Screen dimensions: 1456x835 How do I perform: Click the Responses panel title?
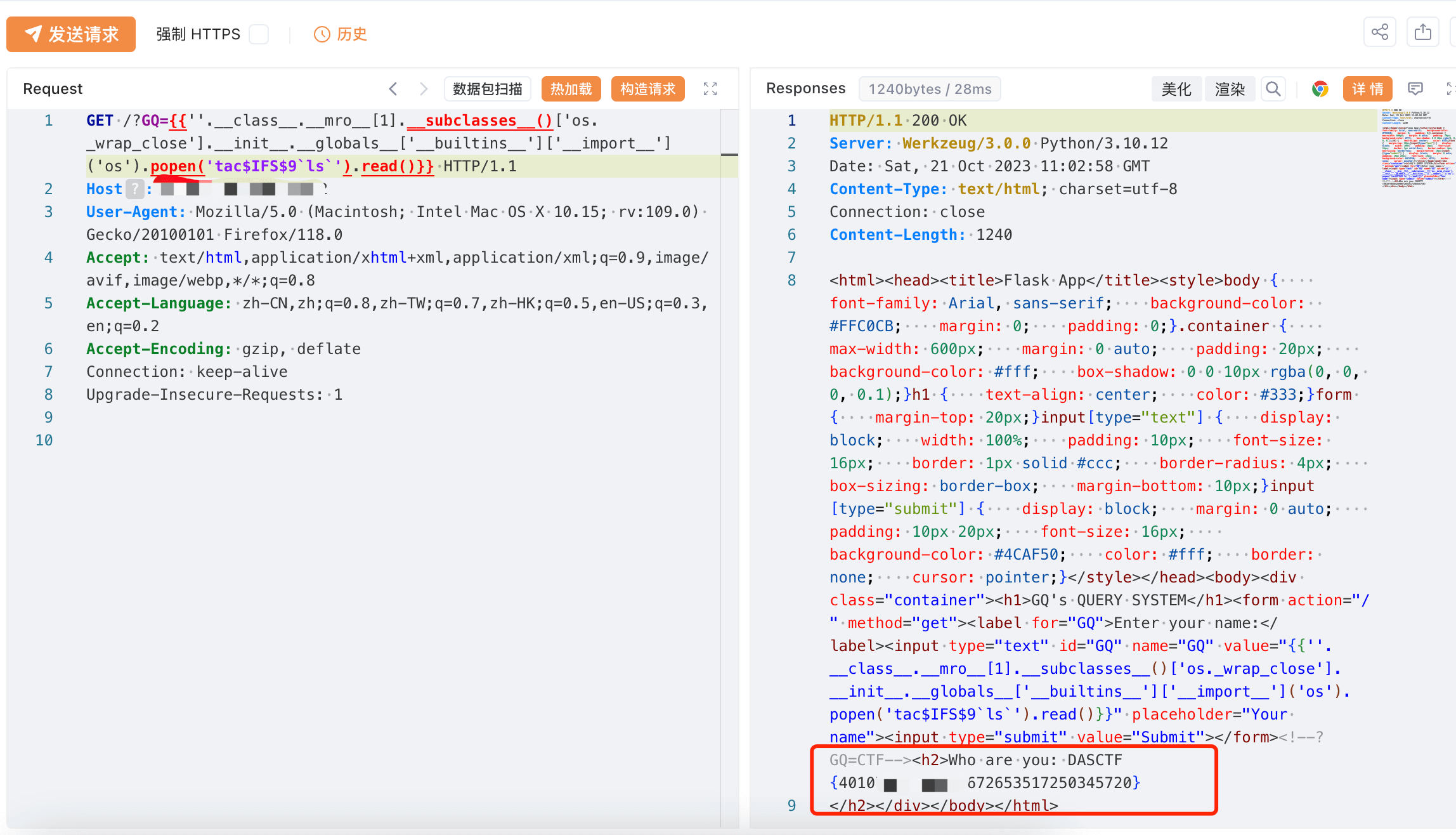tap(806, 88)
